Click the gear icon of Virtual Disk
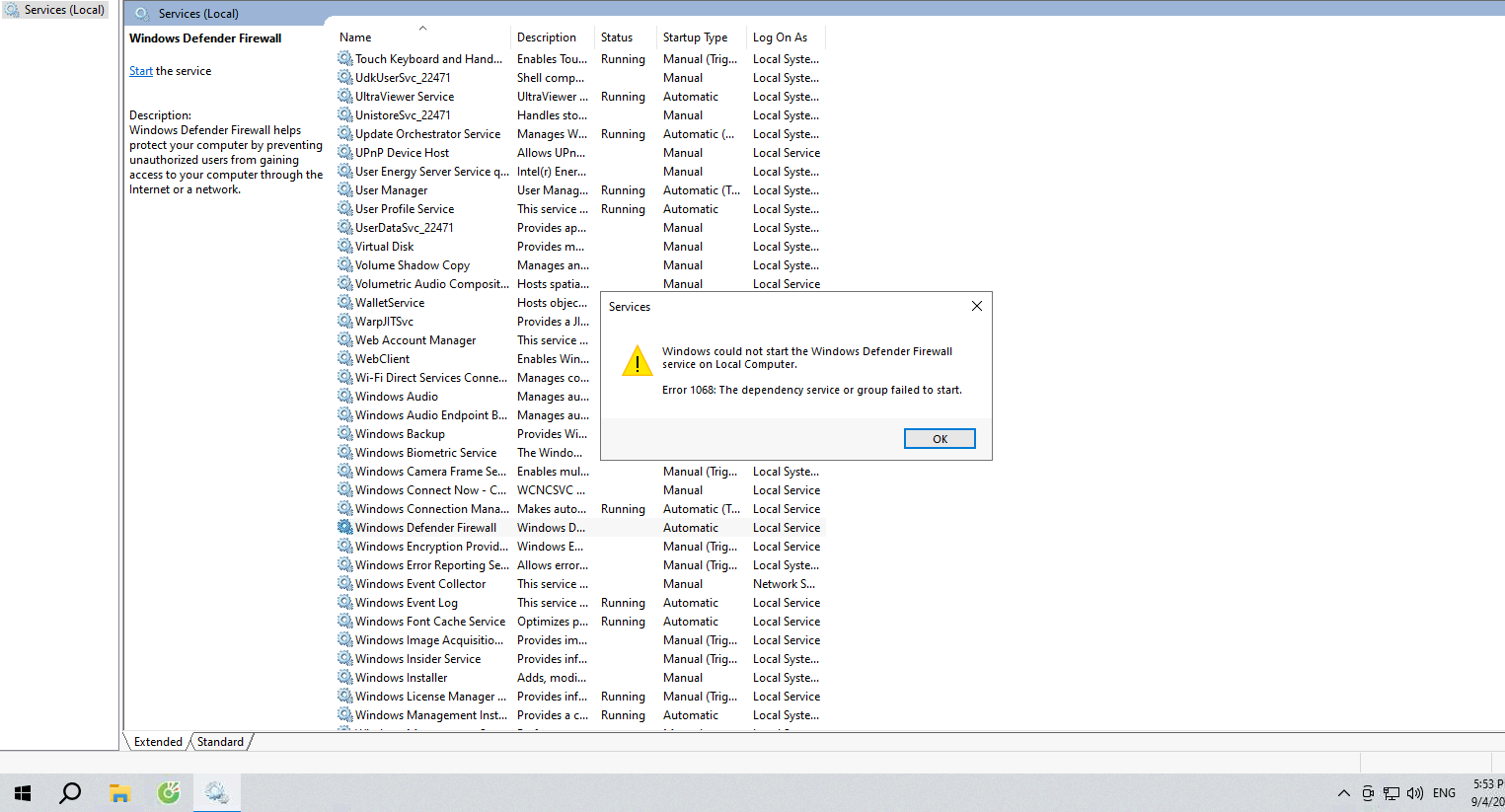 click(345, 247)
